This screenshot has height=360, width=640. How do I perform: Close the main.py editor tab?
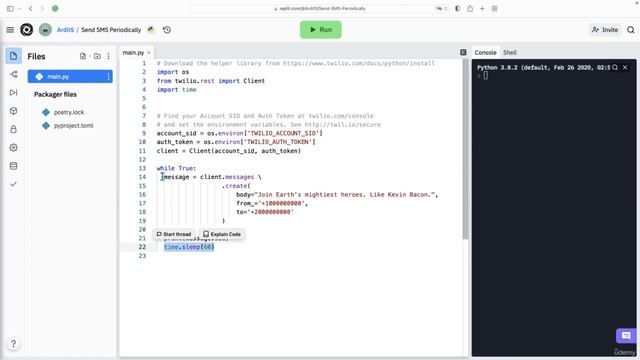[x=149, y=53]
